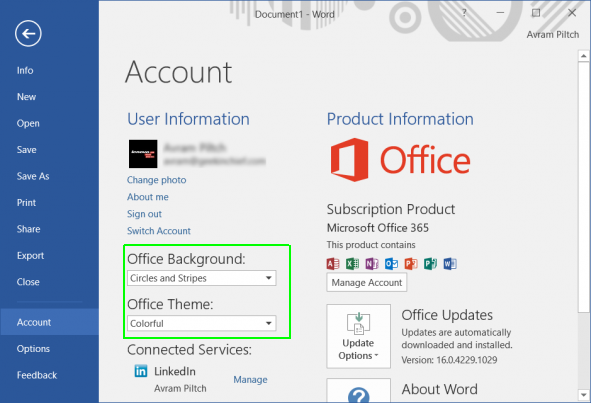Image resolution: width=591 pixels, height=403 pixels.
Task: Click the 'Connected Services:' heading
Action: pyautogui.click(x=189, y=350)
